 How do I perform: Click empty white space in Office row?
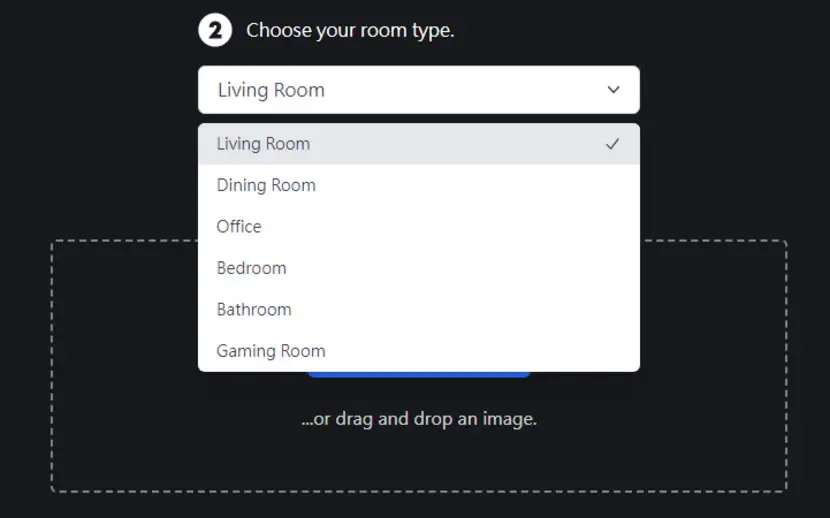450,226
